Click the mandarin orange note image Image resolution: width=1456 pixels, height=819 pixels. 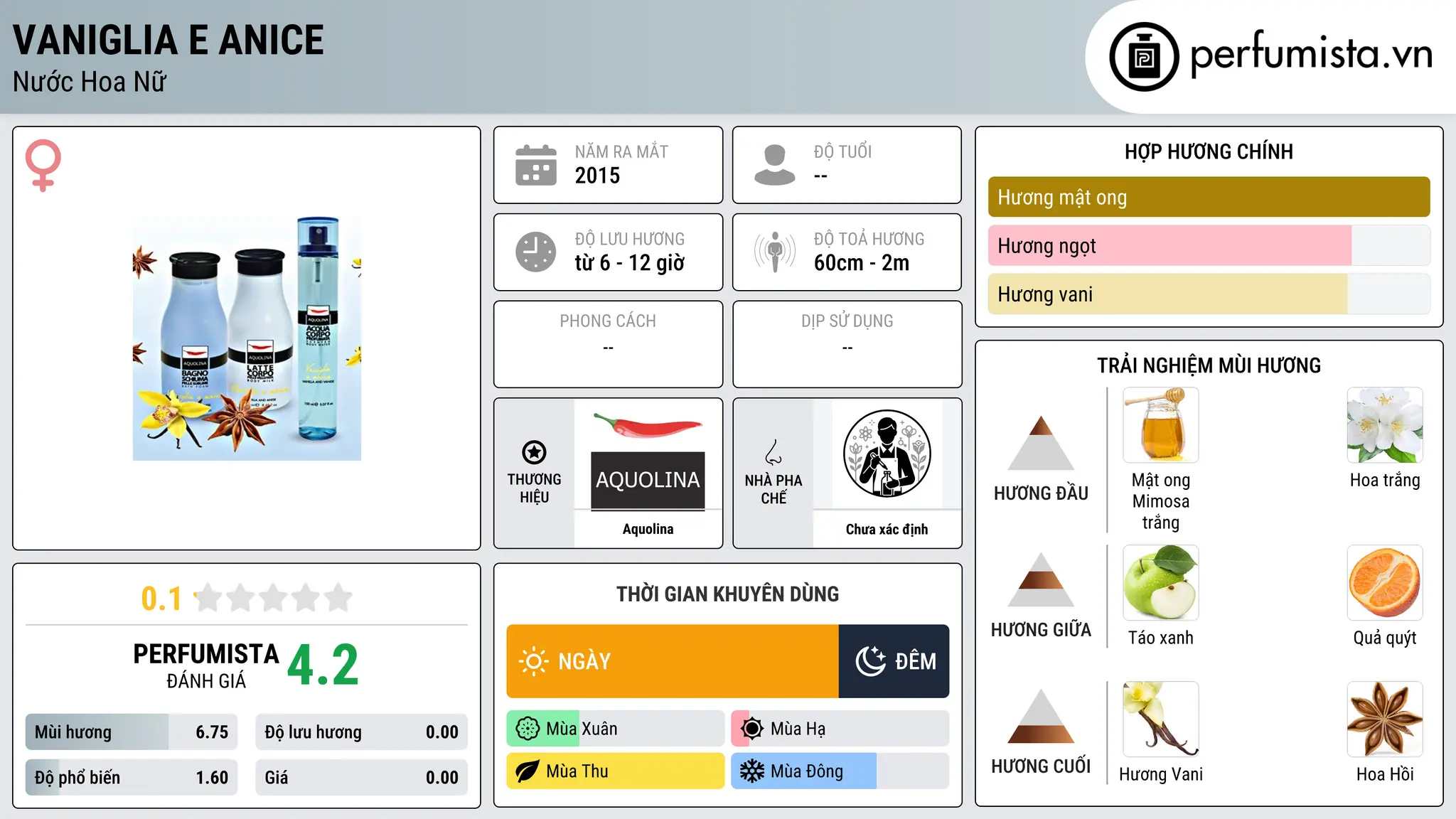pyautogui.click(x=1385, y=583)
